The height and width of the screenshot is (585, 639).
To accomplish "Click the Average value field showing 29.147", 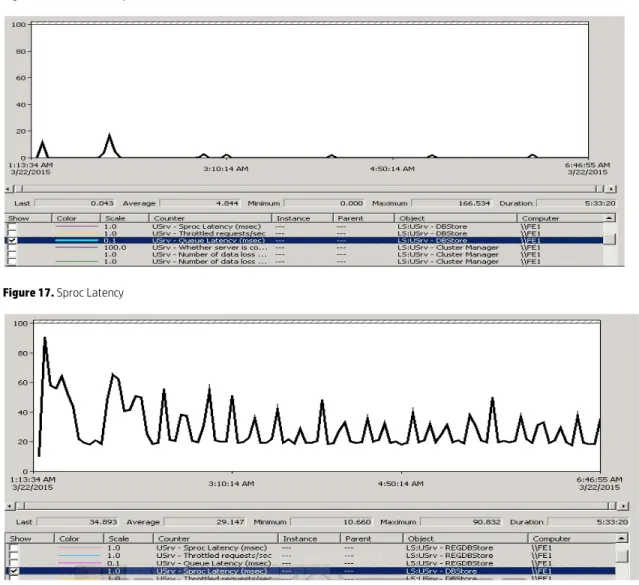I will (x=205, y=522).
